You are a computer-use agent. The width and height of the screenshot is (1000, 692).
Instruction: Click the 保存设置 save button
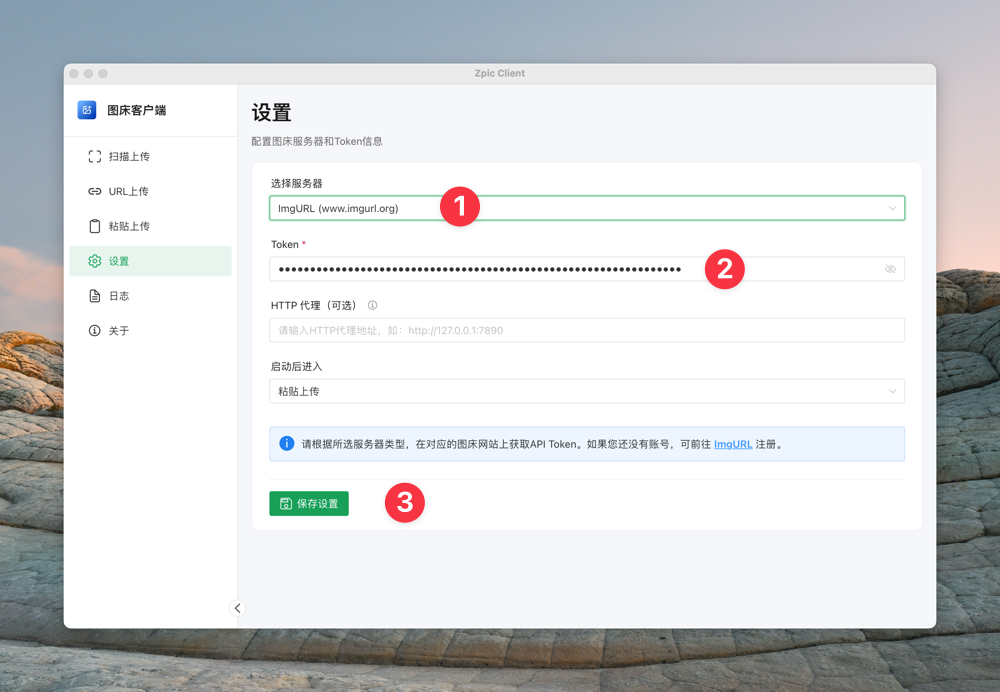pyautogui.click(x=308, y=503)
